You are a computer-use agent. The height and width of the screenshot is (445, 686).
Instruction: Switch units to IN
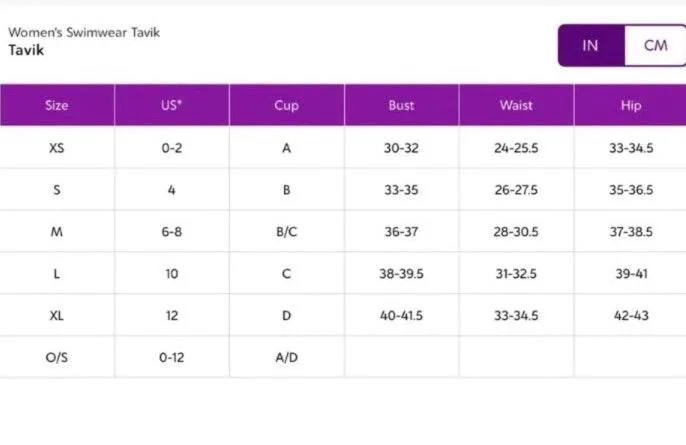590,46
